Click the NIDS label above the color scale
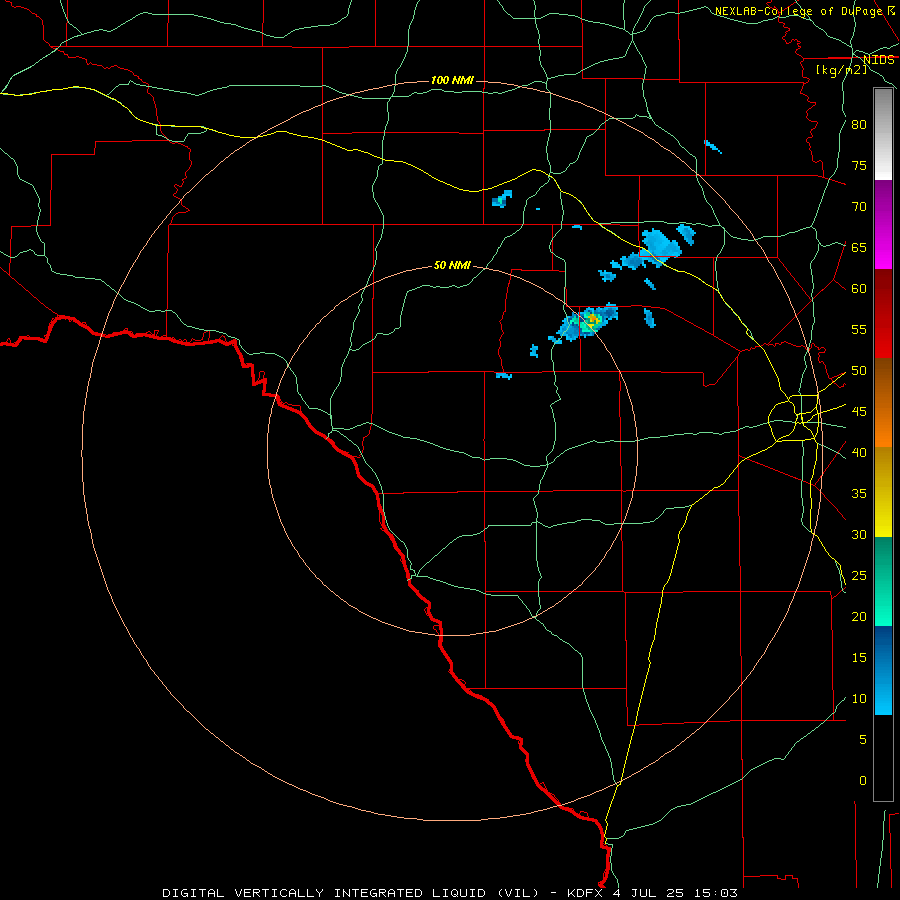900x900 pixels. point(879,60)
